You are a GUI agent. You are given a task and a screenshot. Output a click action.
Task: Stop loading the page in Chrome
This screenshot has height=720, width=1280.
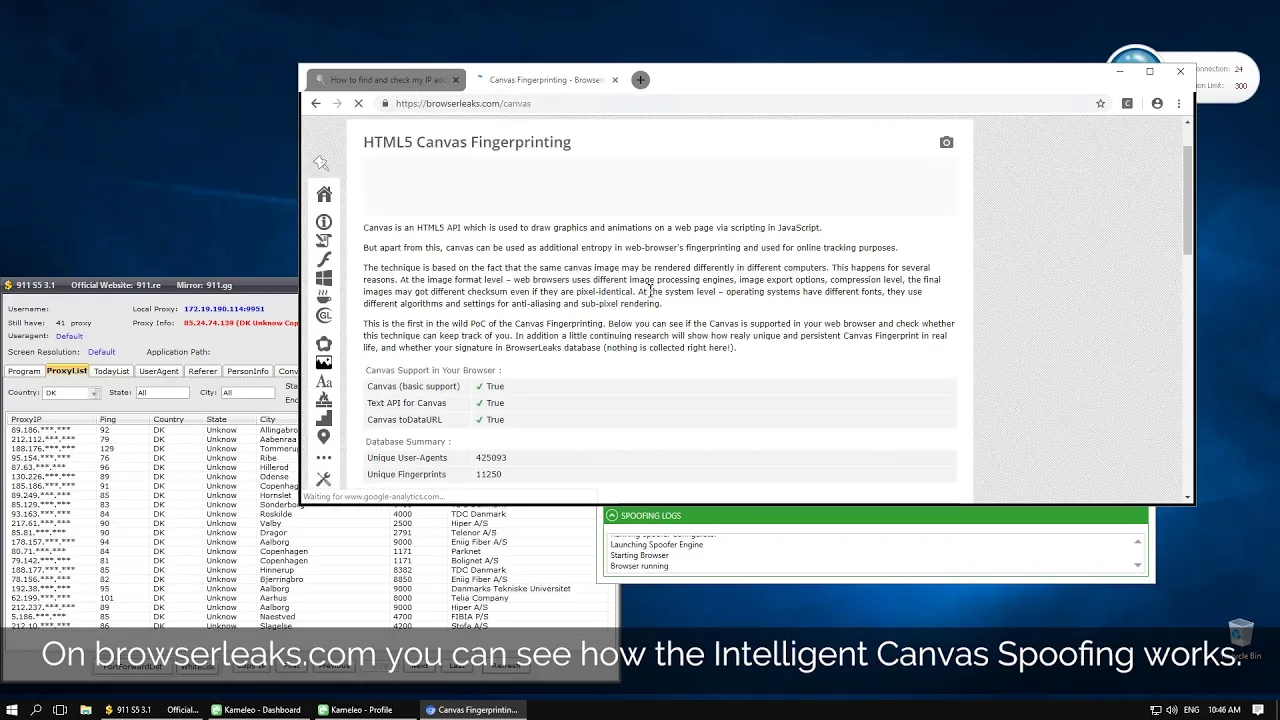pyautogui.click(x=358, y=103)
